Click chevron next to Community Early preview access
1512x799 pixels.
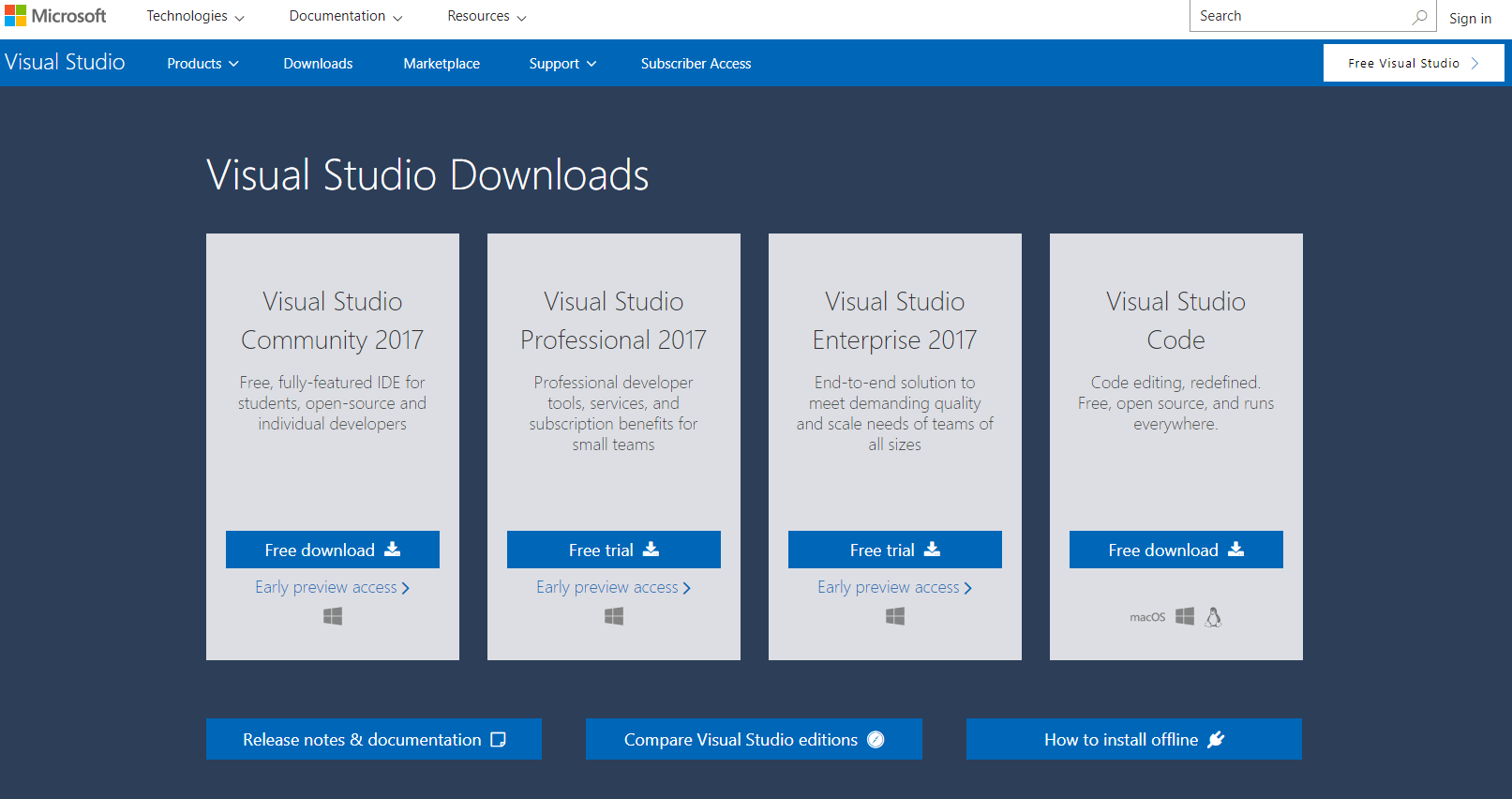tap(406, 588)
